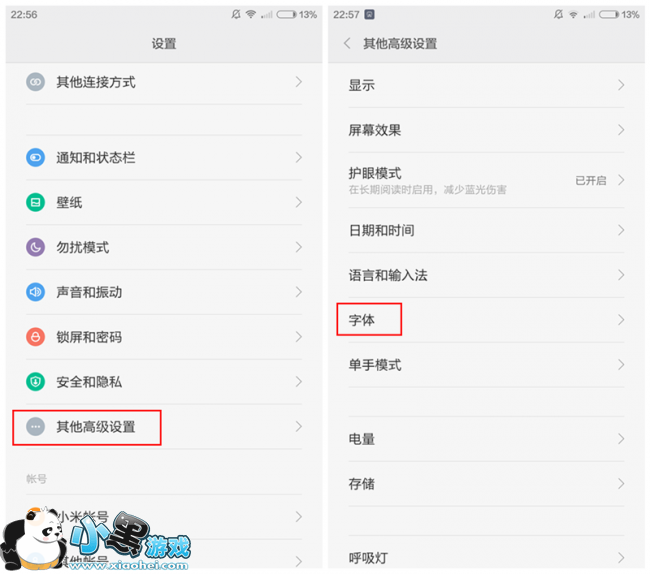Tap the purple moon 勿扰模式 icon

point(36,247)
